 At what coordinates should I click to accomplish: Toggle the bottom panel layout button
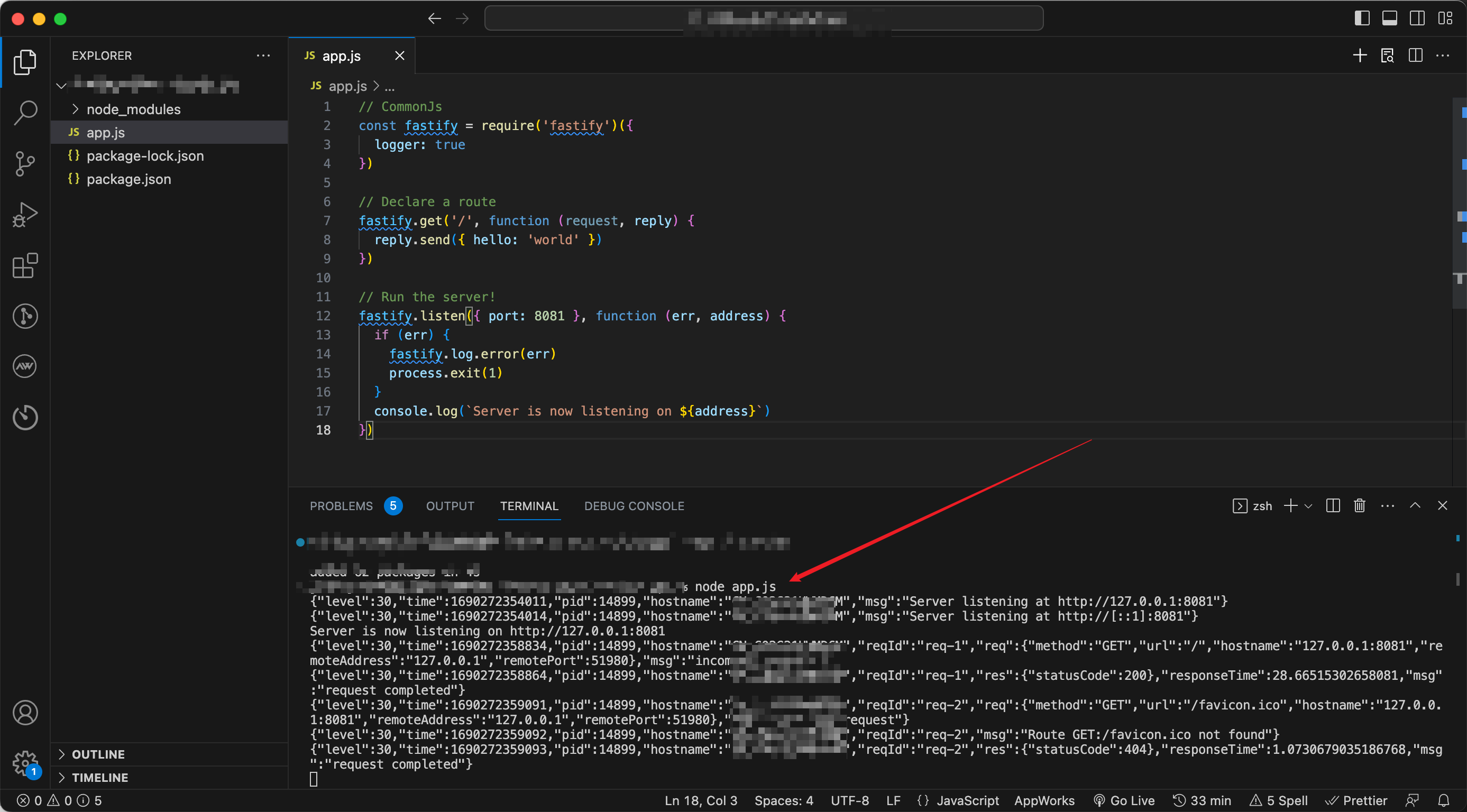click(1390, 18)
